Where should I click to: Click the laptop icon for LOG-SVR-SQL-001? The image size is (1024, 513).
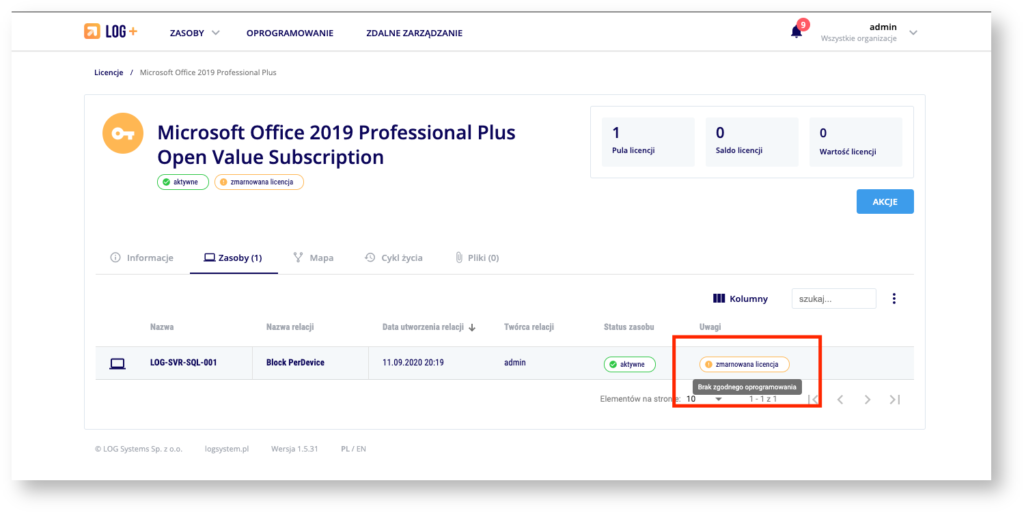point(118,364)
